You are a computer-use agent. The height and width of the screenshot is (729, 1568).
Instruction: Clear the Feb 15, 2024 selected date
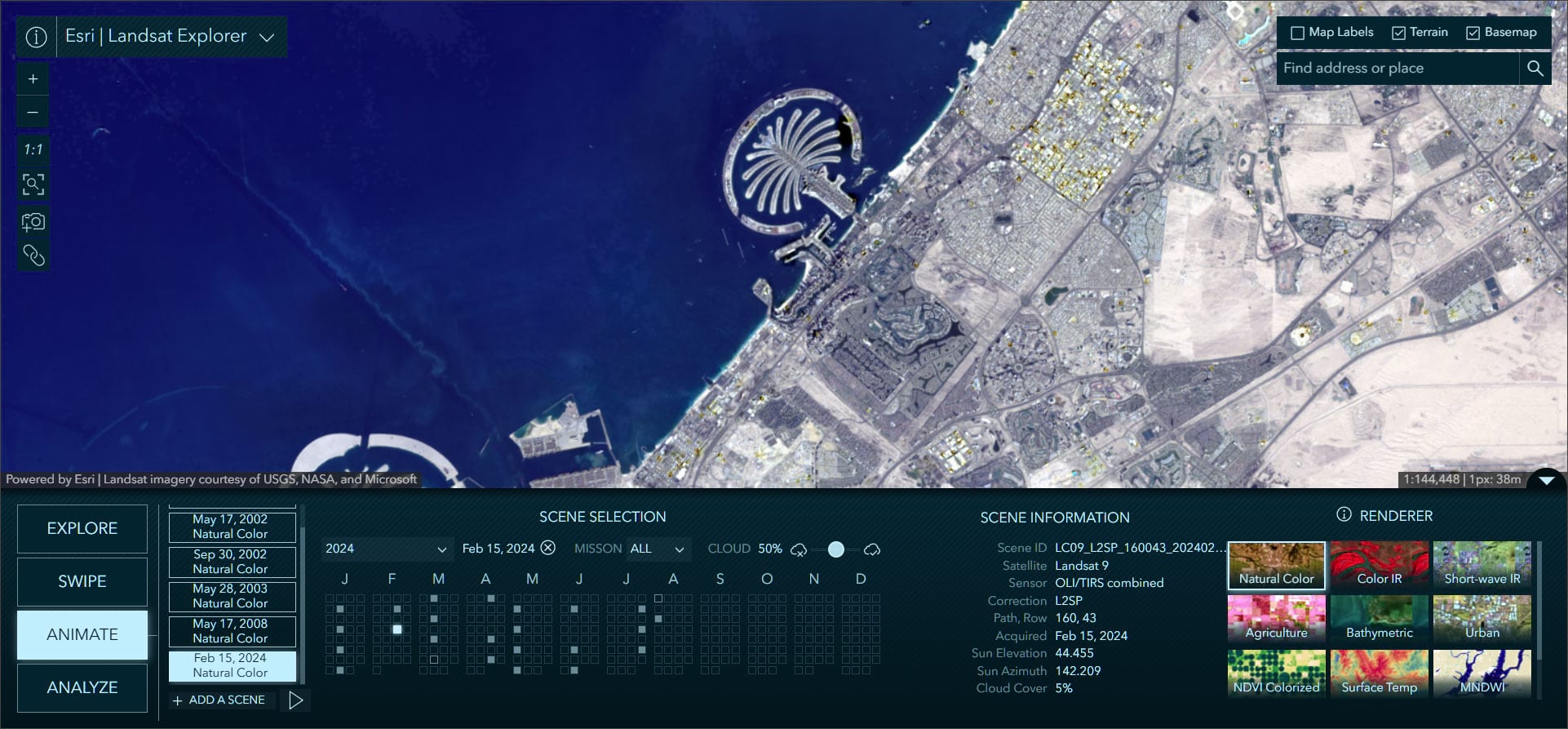[x=548, y=548]
